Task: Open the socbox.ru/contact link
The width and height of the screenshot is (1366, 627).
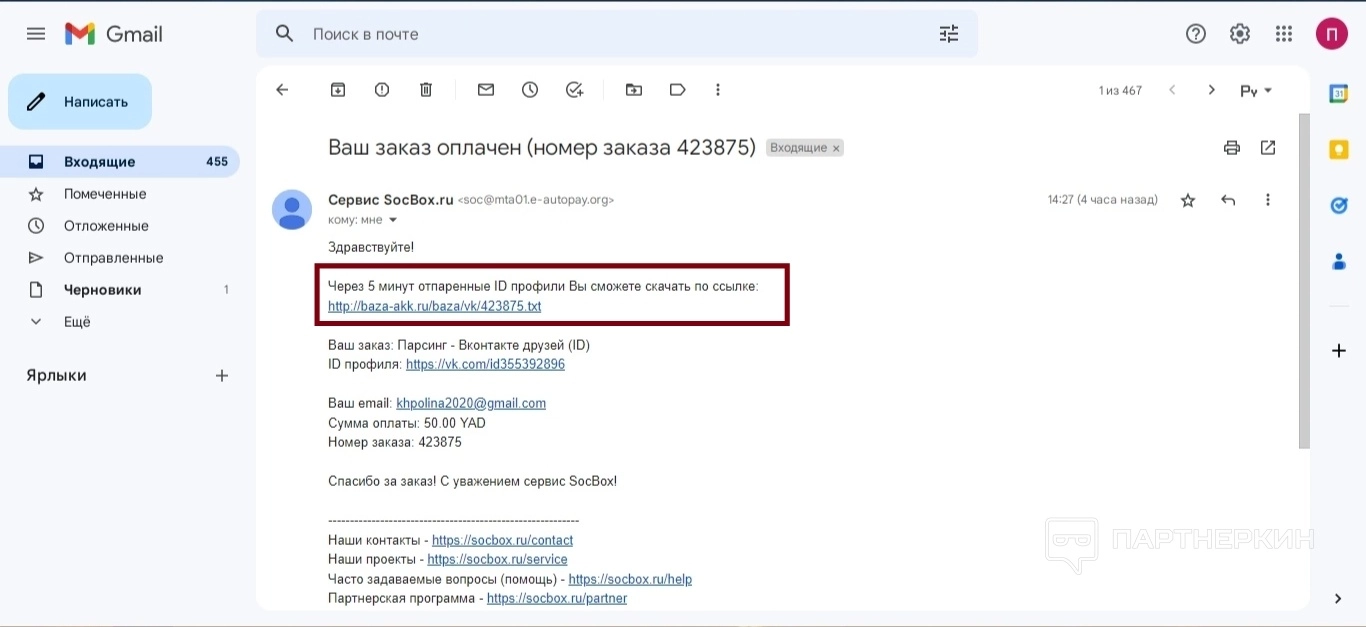Action: pos(502,540)
